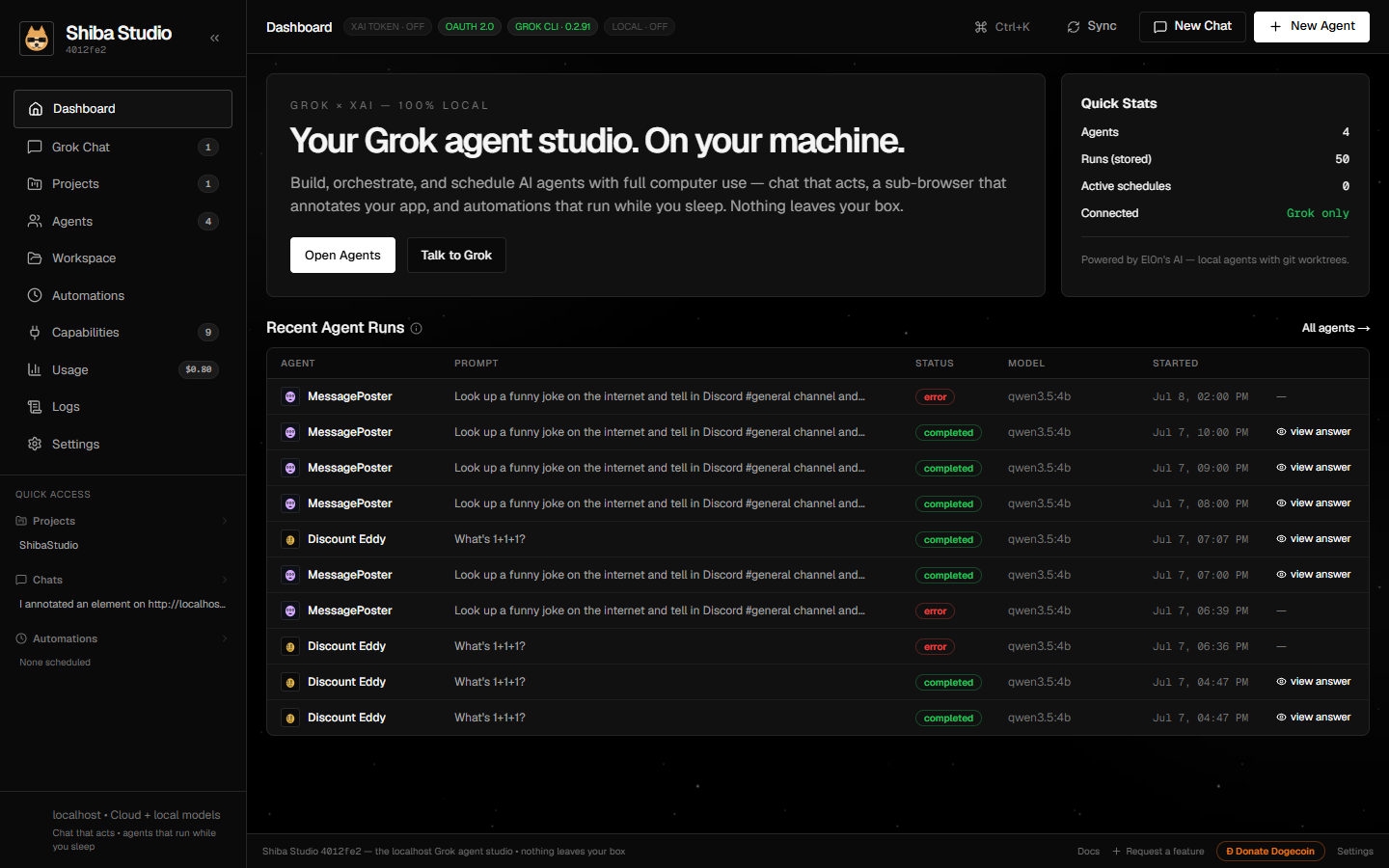Click the MessagePoster avatar in Jul 8 02:00 PM row
Image resolution: width=1389 pixels, height=868 pixels.
click(290, 396)
